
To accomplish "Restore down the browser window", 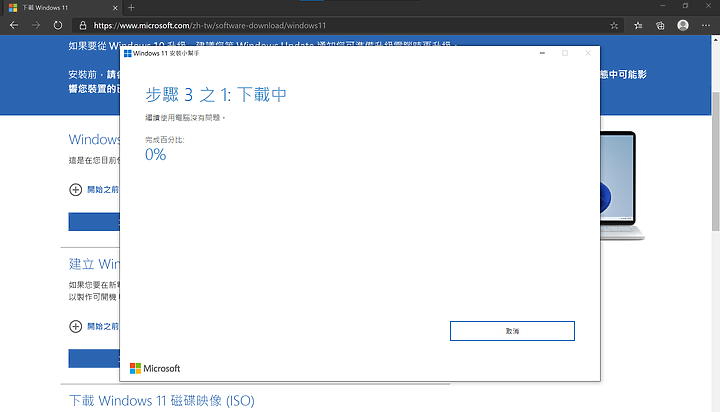I will tap(685, 6).
